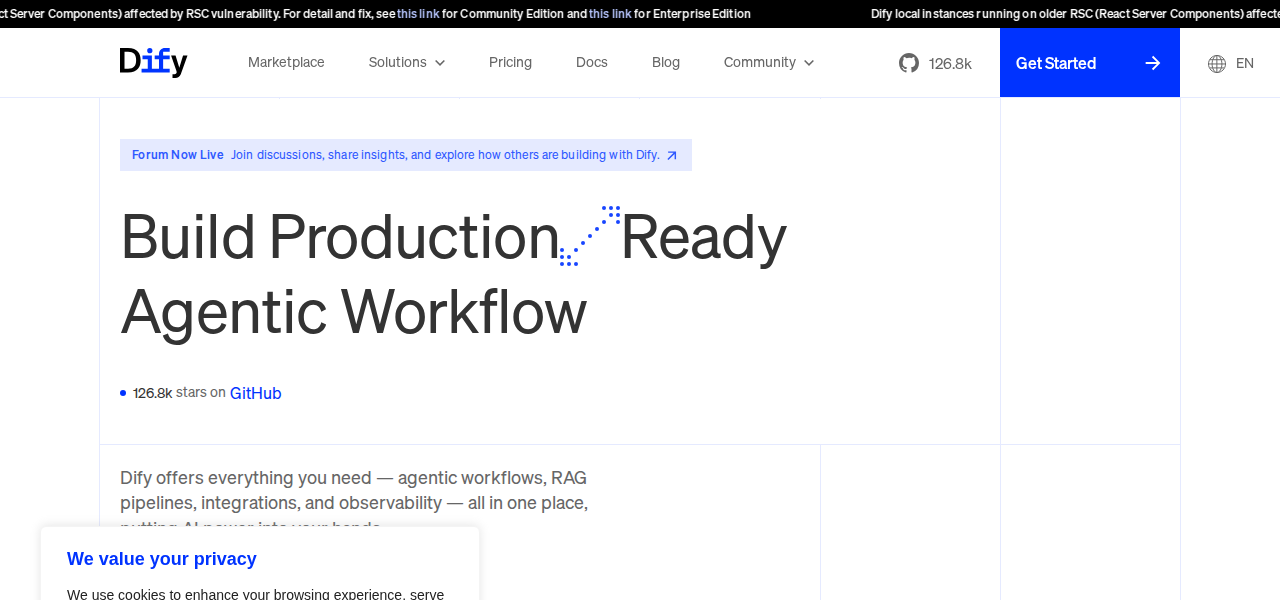The image size is (1280, 600).
Task: Open the Marketplace menu item
Action: point(286,62)
